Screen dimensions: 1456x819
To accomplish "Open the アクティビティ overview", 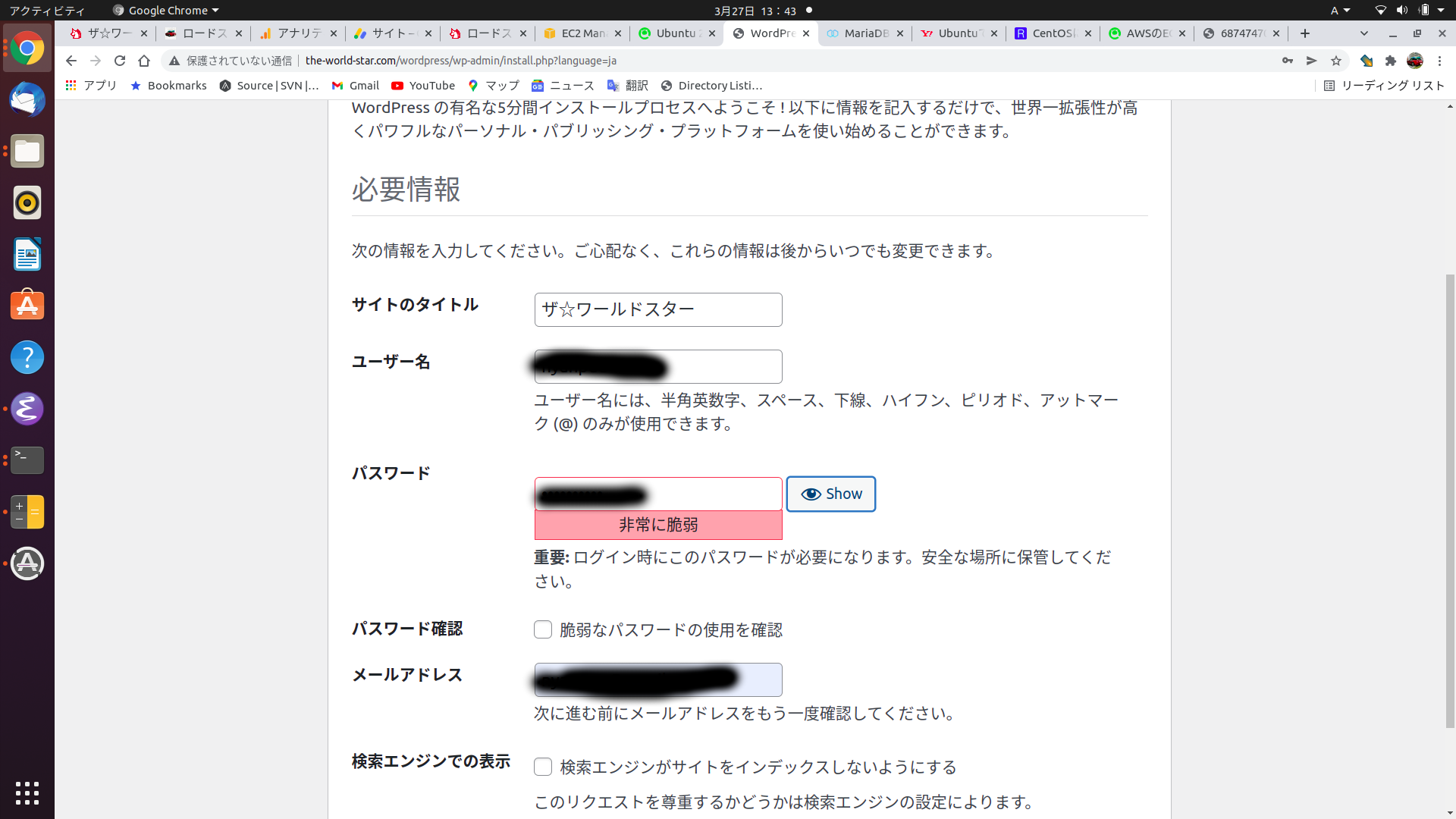I will [47, 11].
